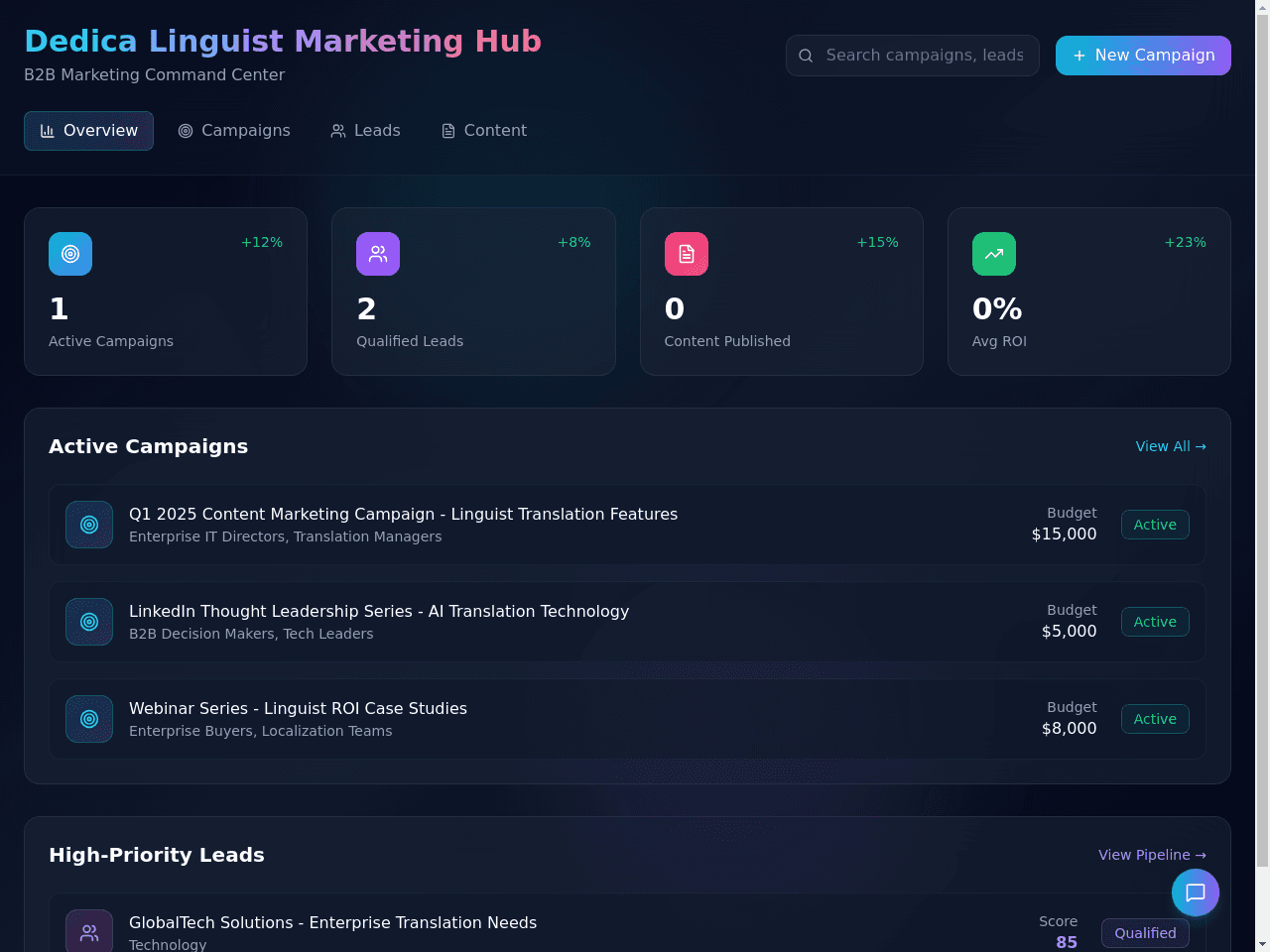Image resolution: width=1270 pixels, height=952 pixels.
Task: Click the LinkedIn Thought Leadership campaign icon
Action: [x=89, y=622]
